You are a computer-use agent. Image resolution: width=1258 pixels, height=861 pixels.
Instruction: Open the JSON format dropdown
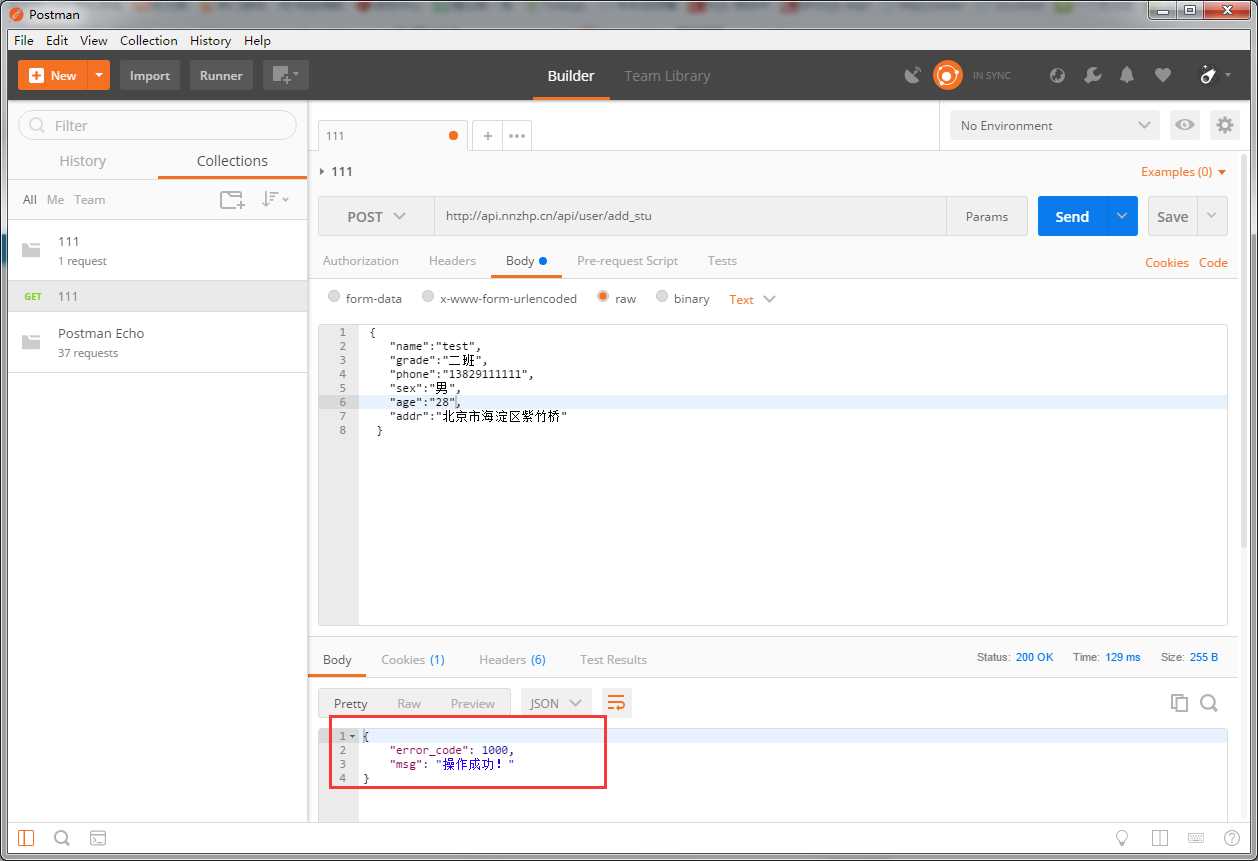556,704
